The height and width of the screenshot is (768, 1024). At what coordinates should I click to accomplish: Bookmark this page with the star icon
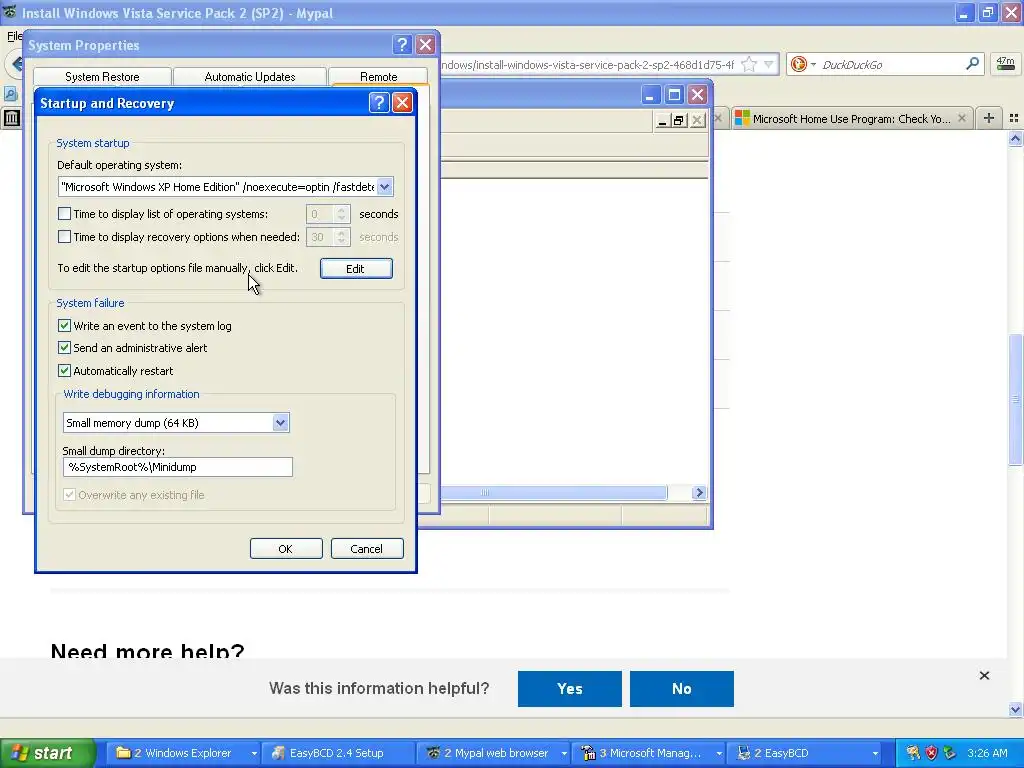point(750,64)
